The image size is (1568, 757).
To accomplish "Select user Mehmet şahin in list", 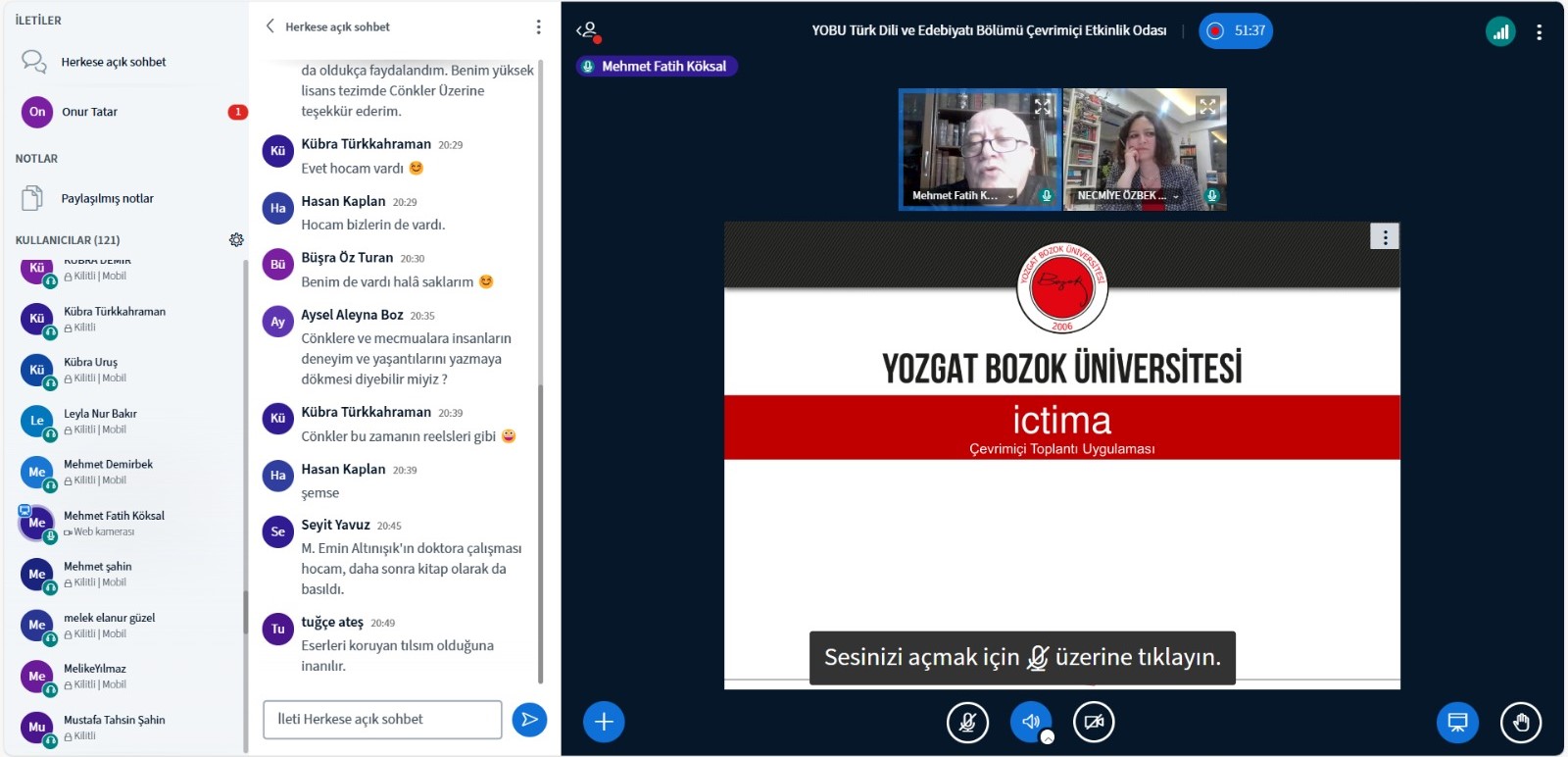I will (127, 574).
